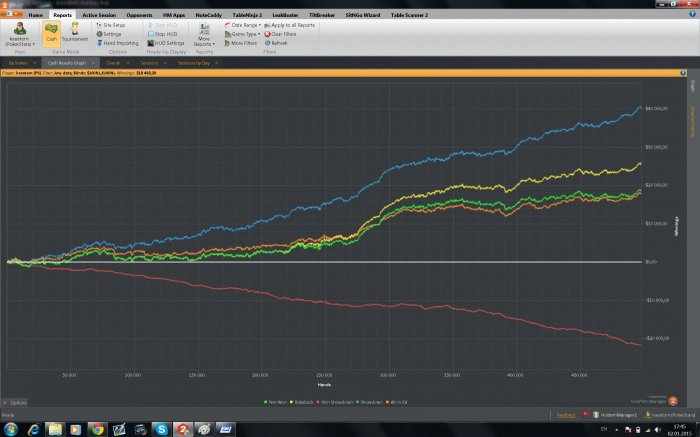Open the Opponents ribbon tab
The height and width of the screenshot is (437, 700).
click(x=139, y=15)
